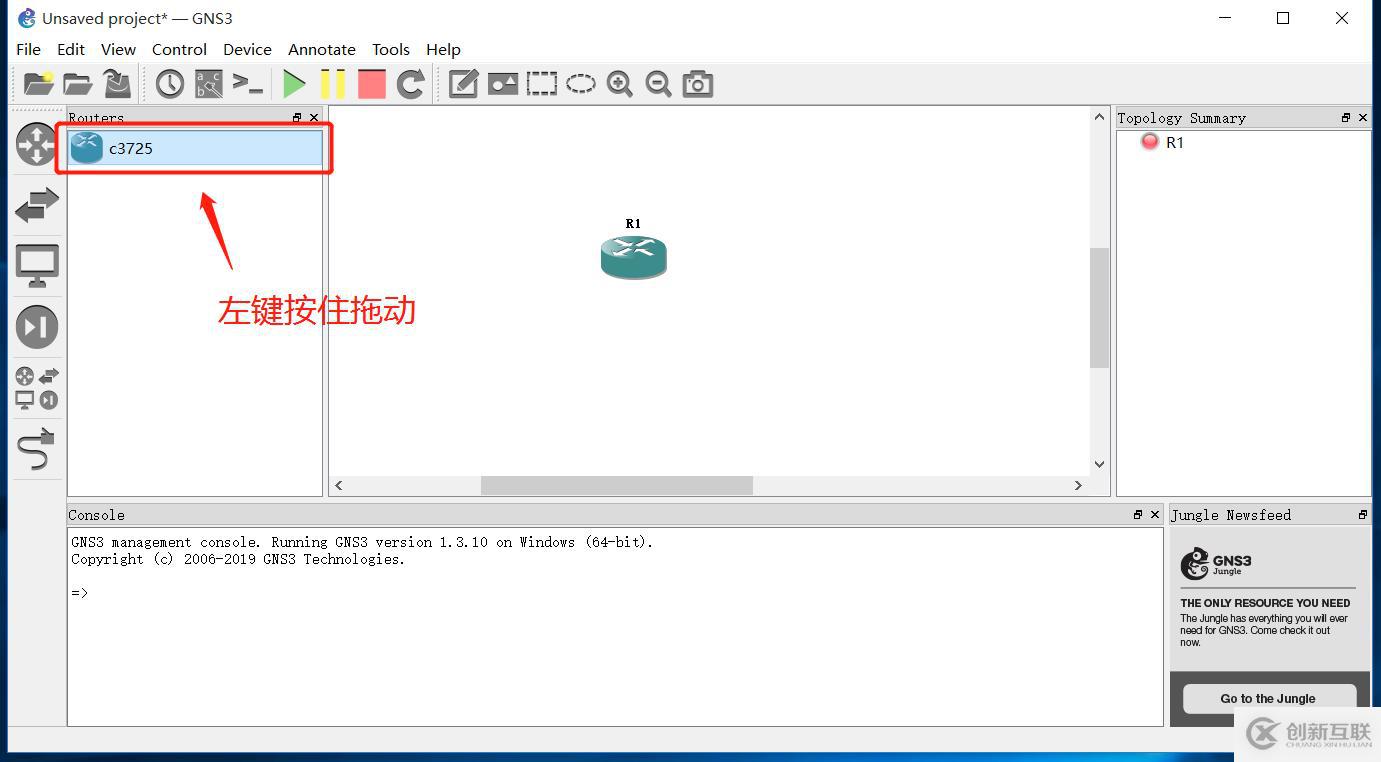Viewport: 1381px width, 762px height.
Task: Float the Topology Summary panel
Action: (1345, 118)
